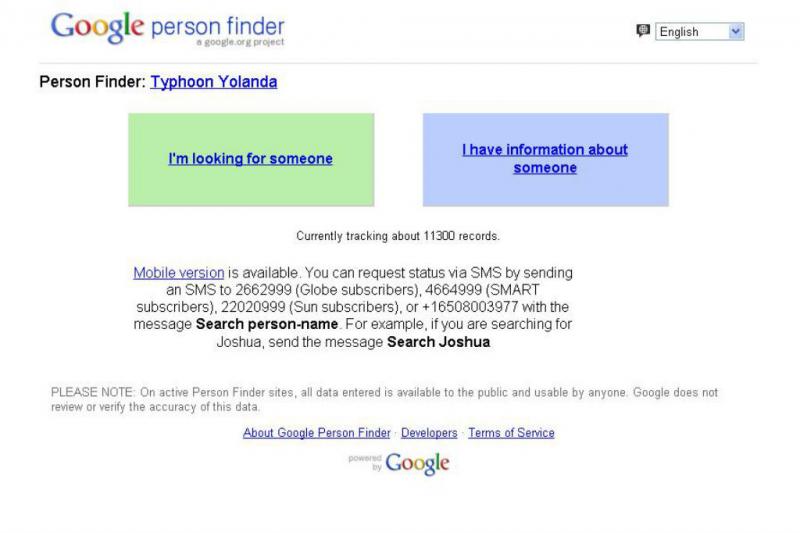
Task: Open the Mobile version link
Action: tap(179, 273)
